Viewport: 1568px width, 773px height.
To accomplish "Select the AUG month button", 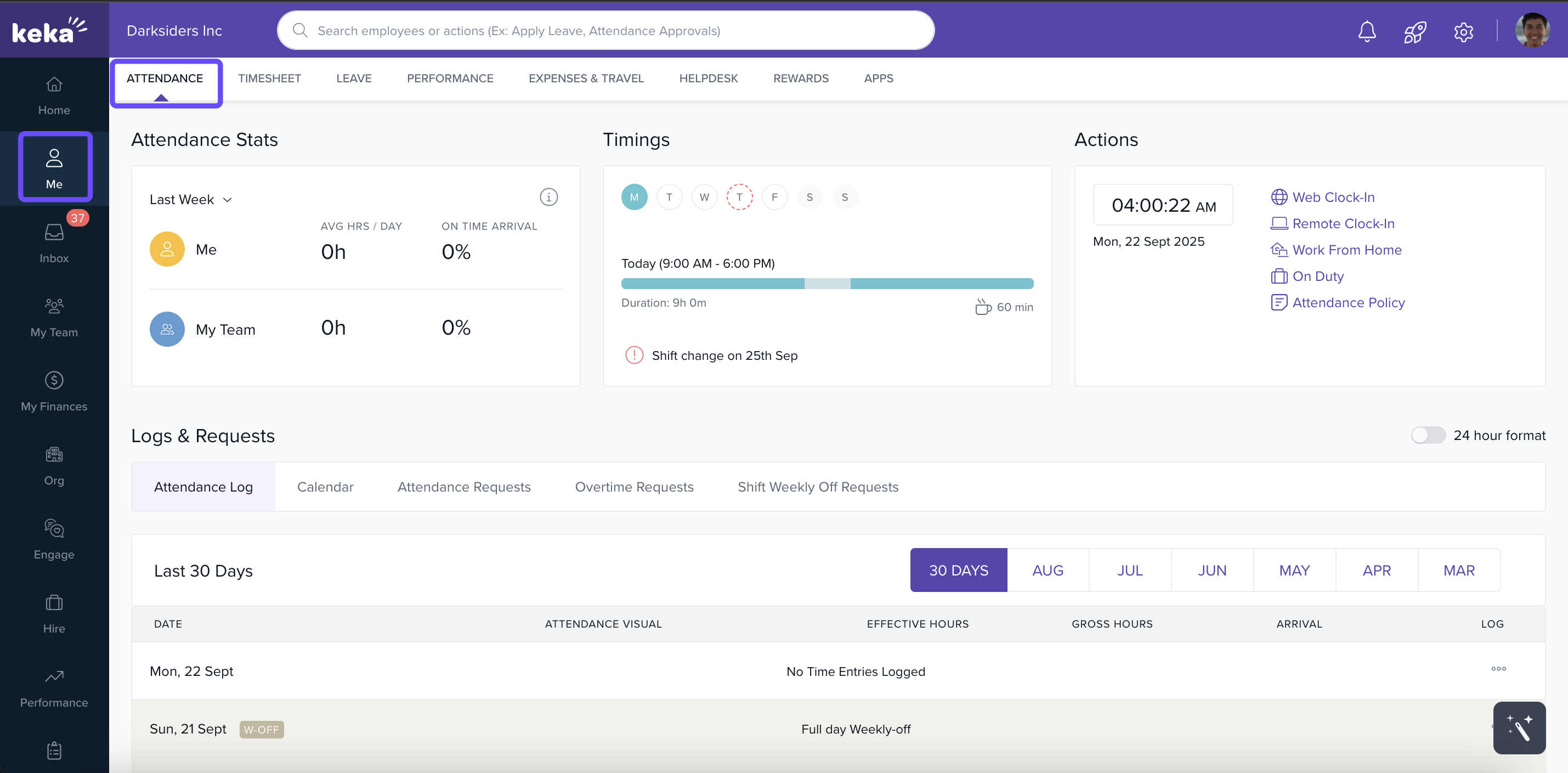I will coord(1048,571).
